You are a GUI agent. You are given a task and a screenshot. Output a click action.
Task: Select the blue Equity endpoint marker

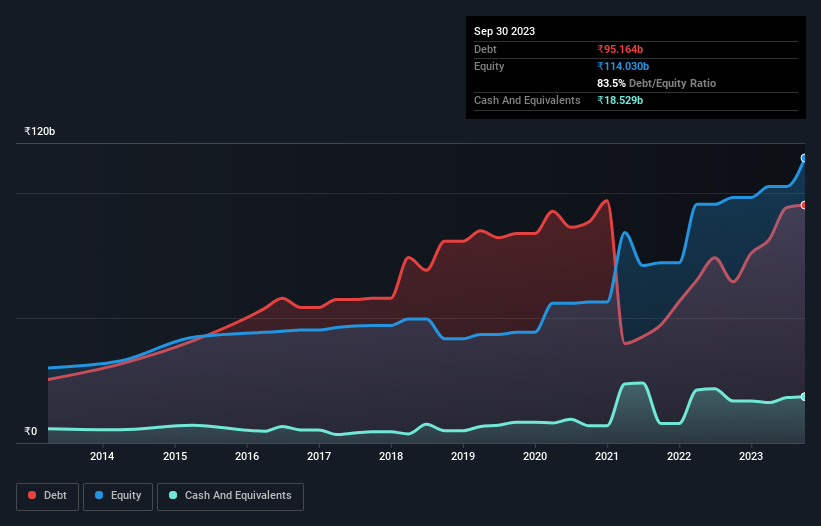pyautogui.click(x=804, y=158)
